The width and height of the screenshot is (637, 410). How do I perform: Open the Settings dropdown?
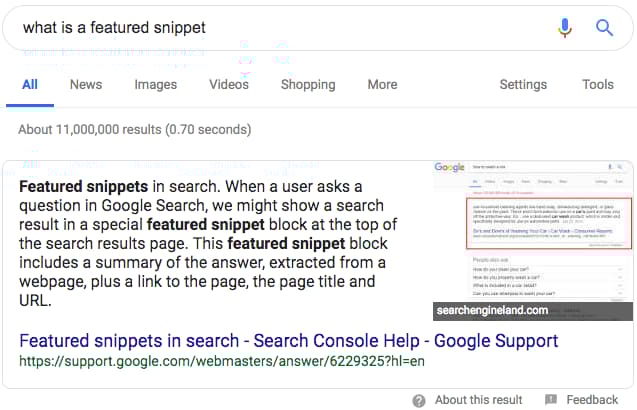coord(523,85)
